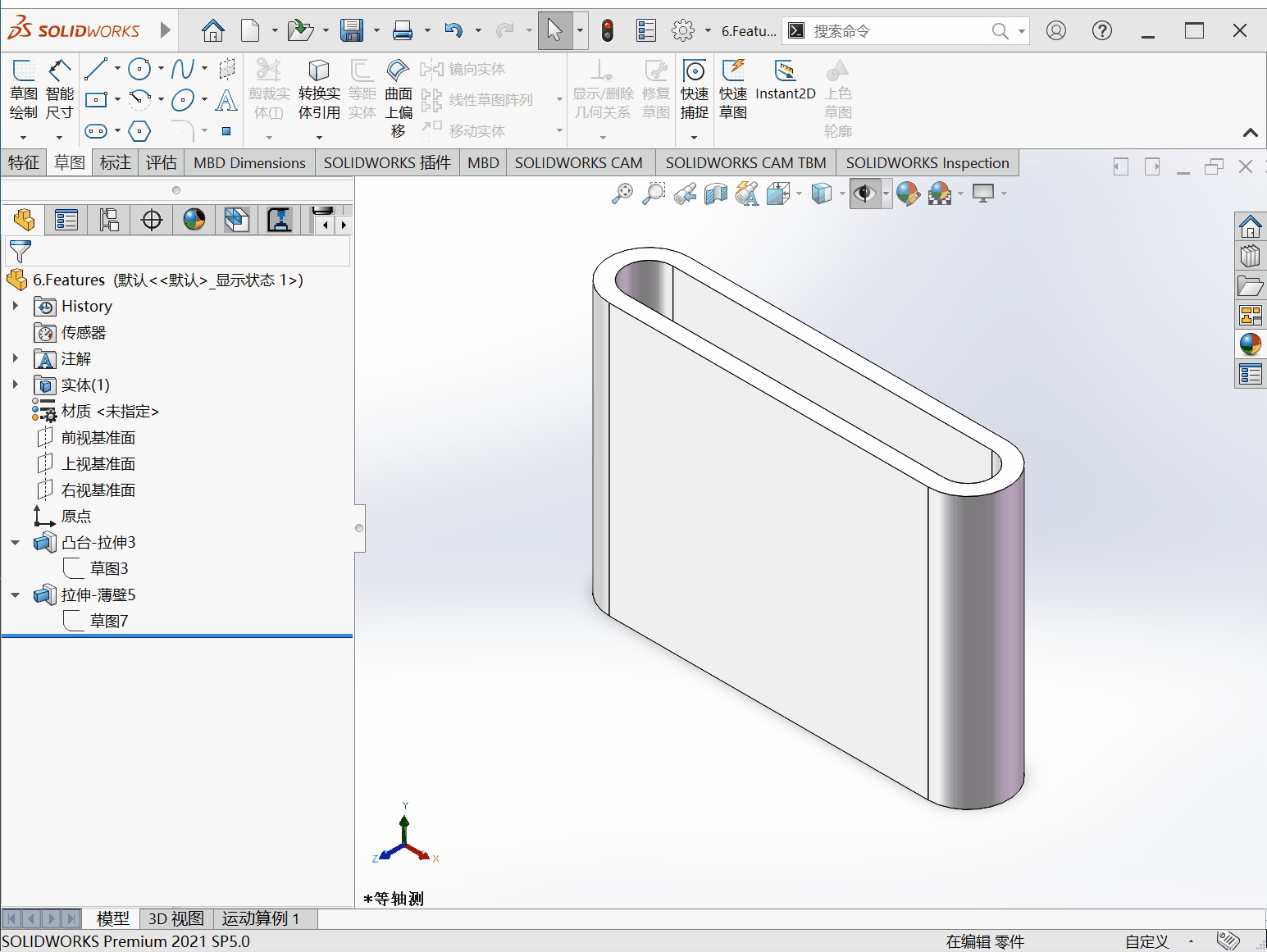The image size is (1267, 952).
Task: Switch to the SOLIDWORKS Inspection tab
Action: pos(927,162)
